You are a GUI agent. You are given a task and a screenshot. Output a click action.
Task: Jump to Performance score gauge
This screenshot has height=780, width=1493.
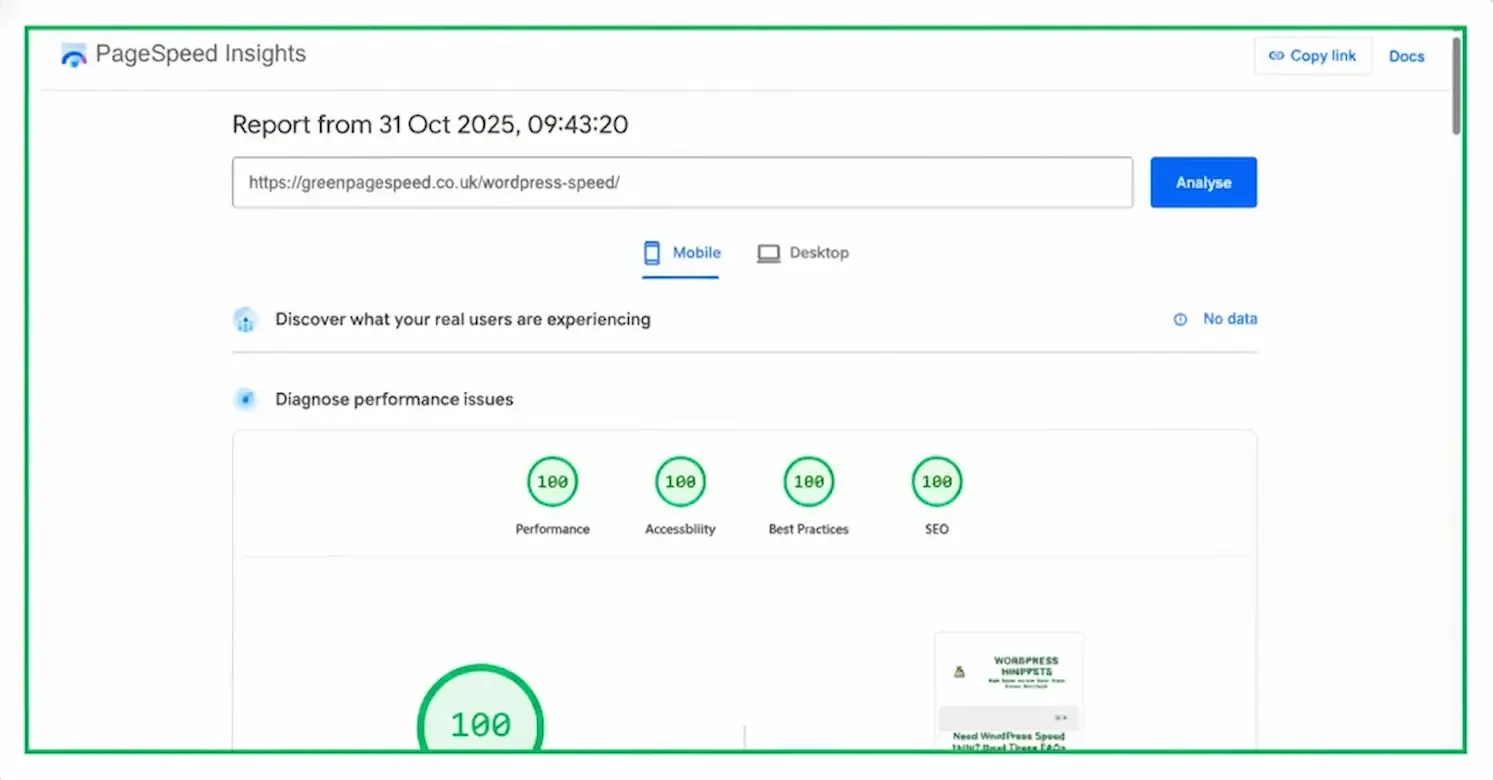point(552,482)
